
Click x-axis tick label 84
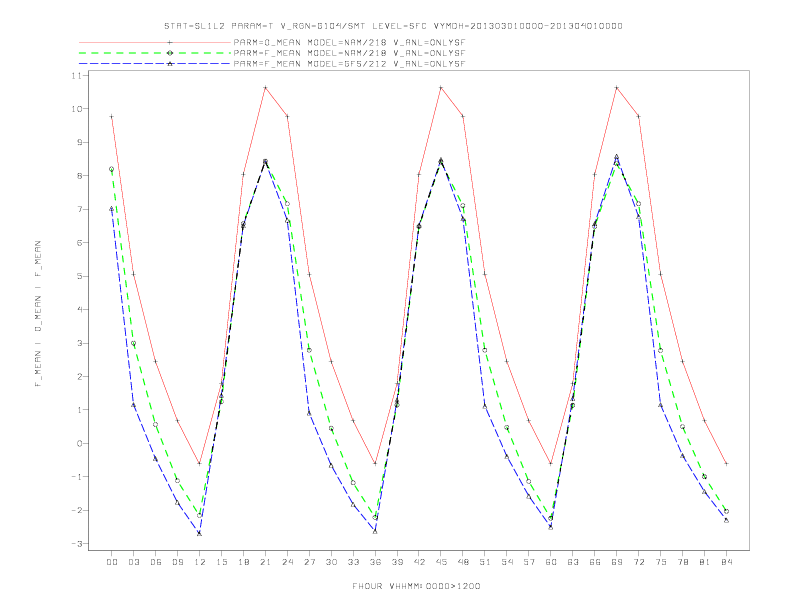click(726, 562)
